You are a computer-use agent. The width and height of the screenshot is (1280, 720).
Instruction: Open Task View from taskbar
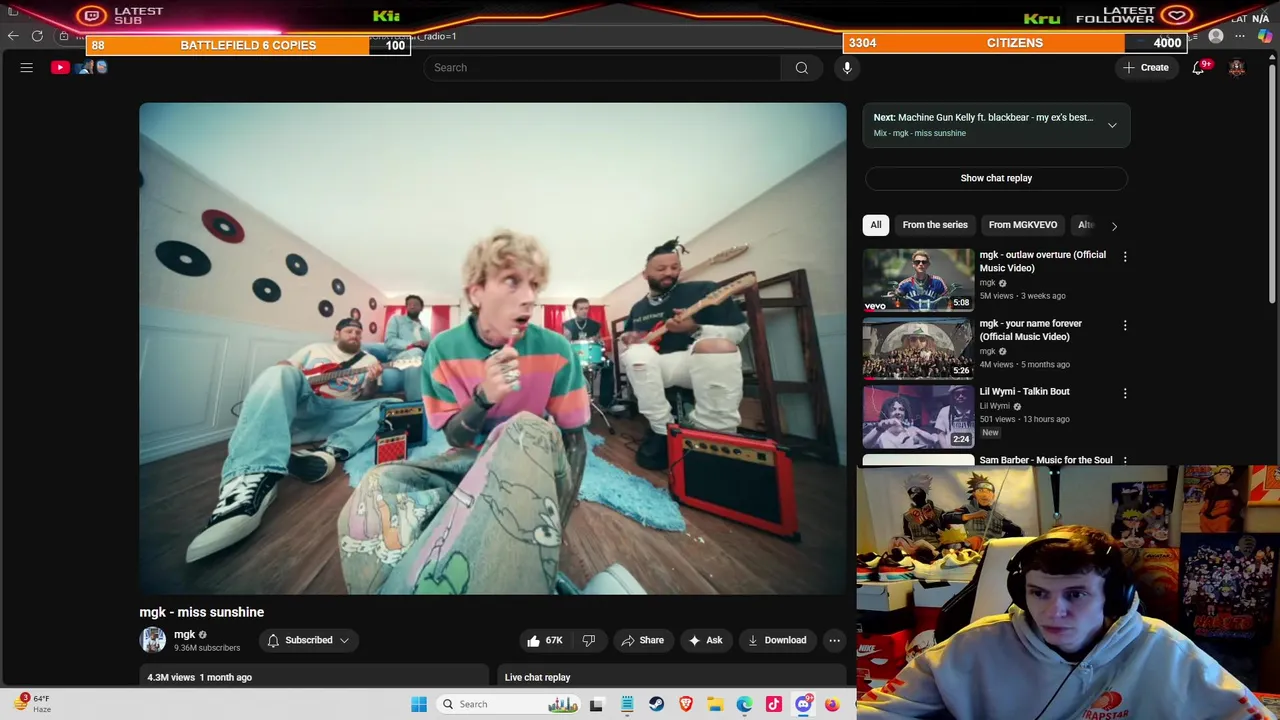tap(597, 704)
